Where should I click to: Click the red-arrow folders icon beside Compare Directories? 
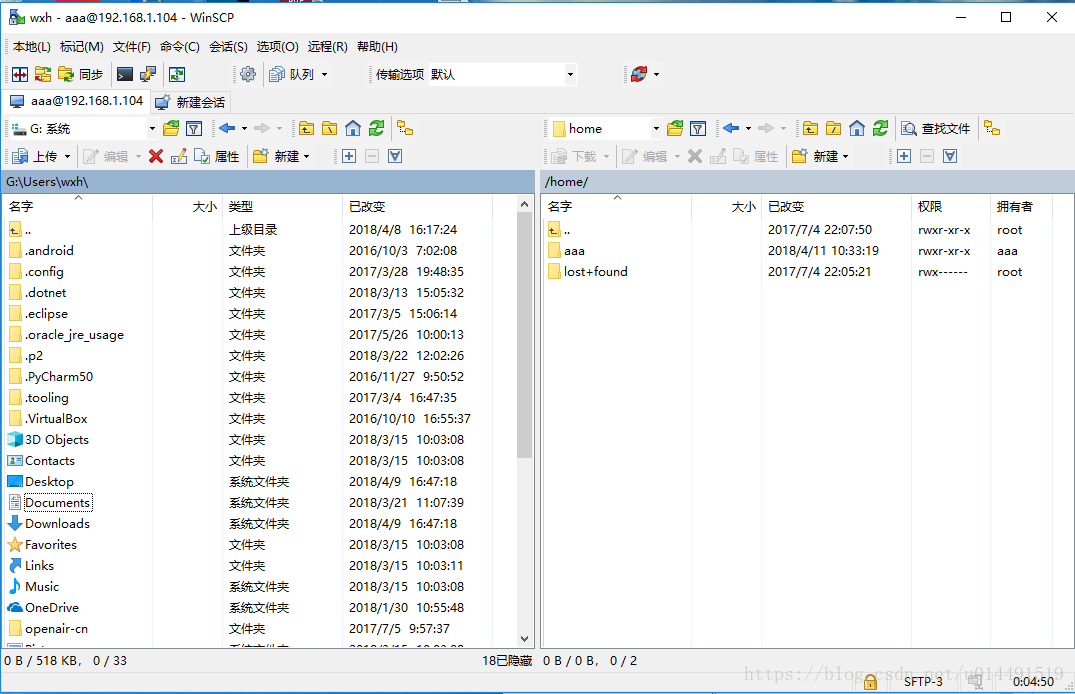pos(43,74)
